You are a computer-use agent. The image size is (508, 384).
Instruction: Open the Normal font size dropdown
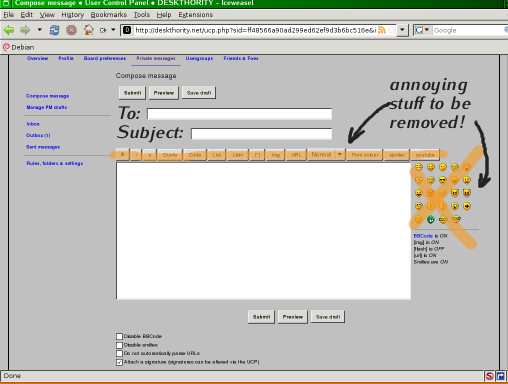point(326,155)
